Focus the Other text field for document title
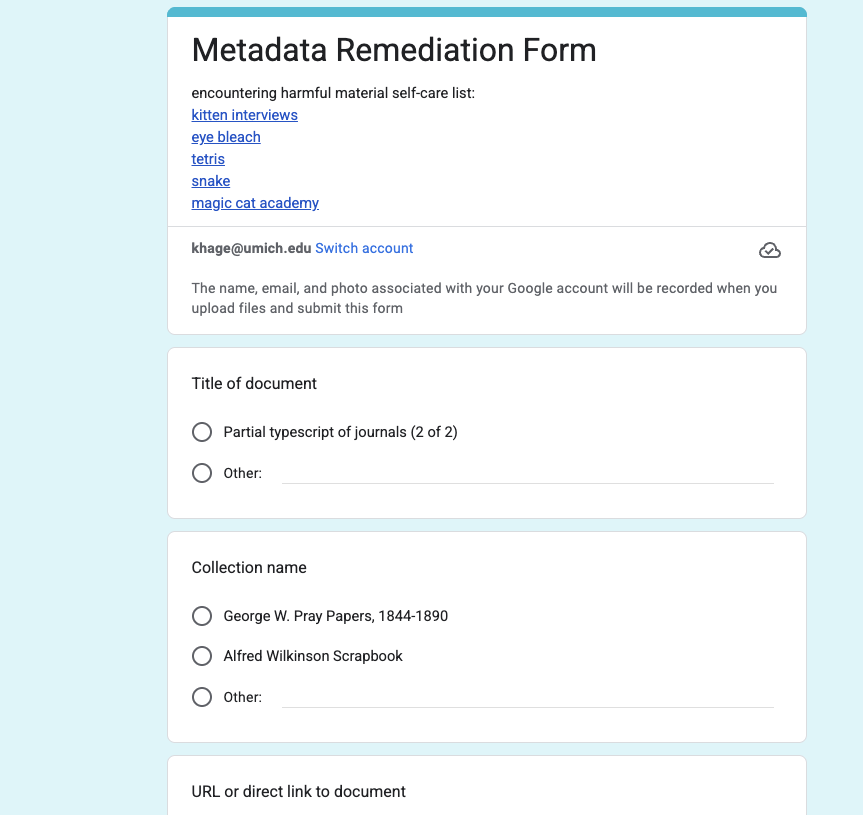Viewport: 863px width, 815px height. coord(527,473)
